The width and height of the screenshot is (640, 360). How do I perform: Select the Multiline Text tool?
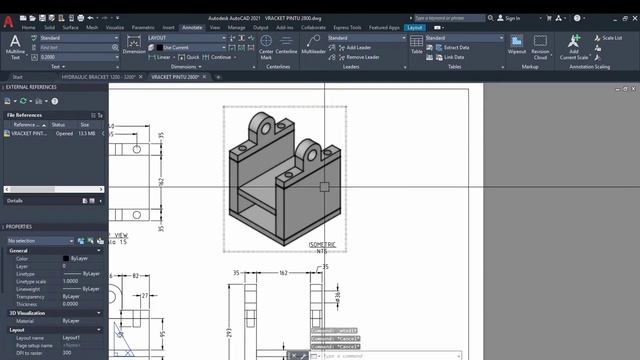coord(15,47)
